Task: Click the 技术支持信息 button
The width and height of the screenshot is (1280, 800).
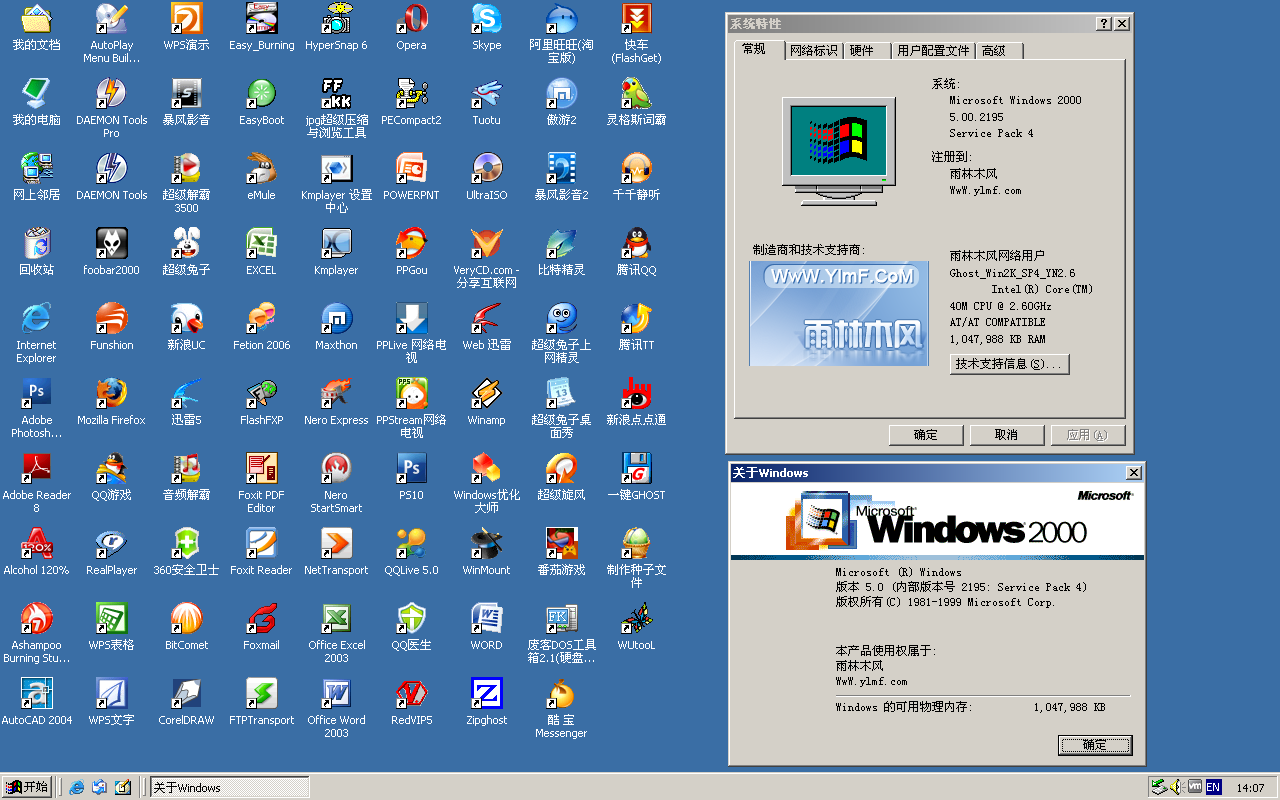Action: pos(1009,364)
